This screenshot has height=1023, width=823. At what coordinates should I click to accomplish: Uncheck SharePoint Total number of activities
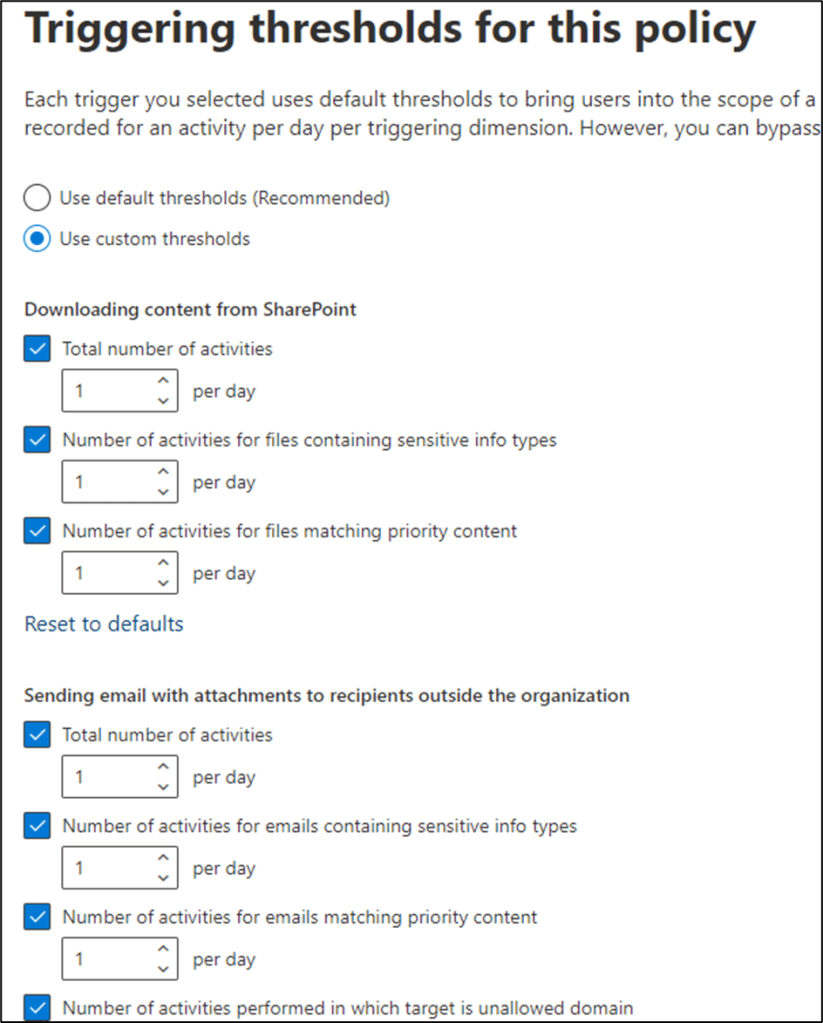37,349
